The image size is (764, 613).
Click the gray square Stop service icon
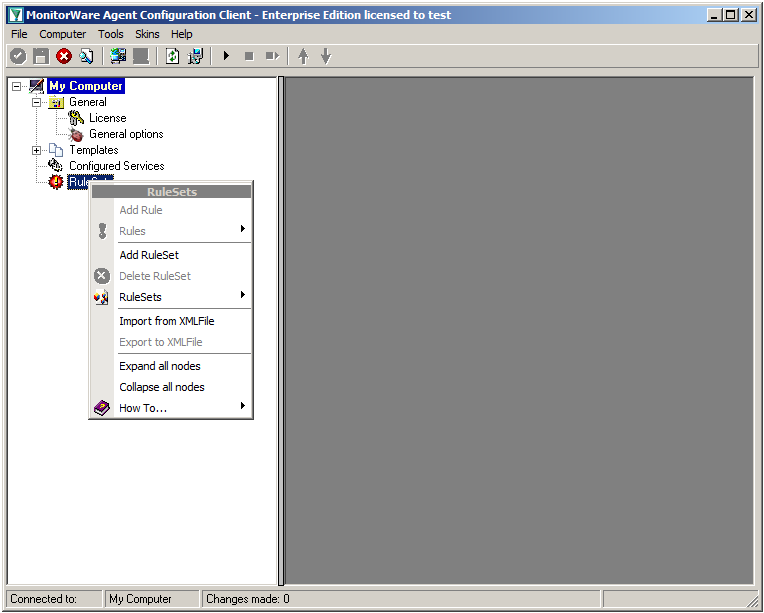tap(249, 56)
